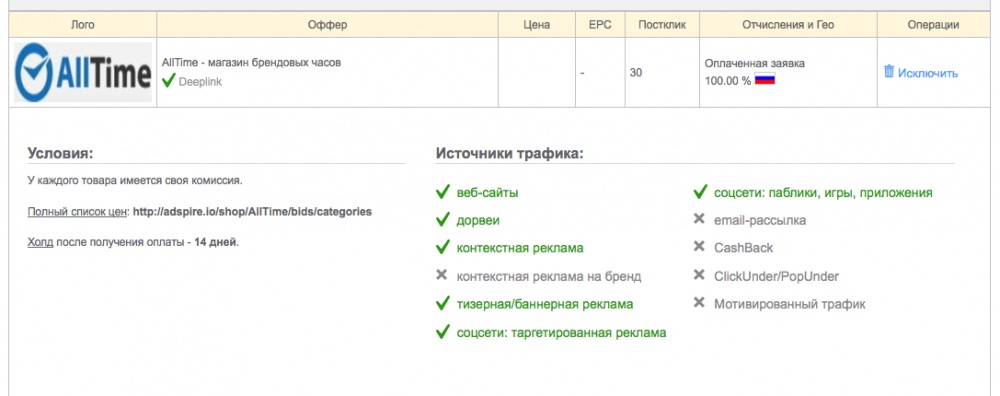Click the cross icon beside email-рассылка
Viewport: 1000px width, 396px height.
(x=699, y=219)
